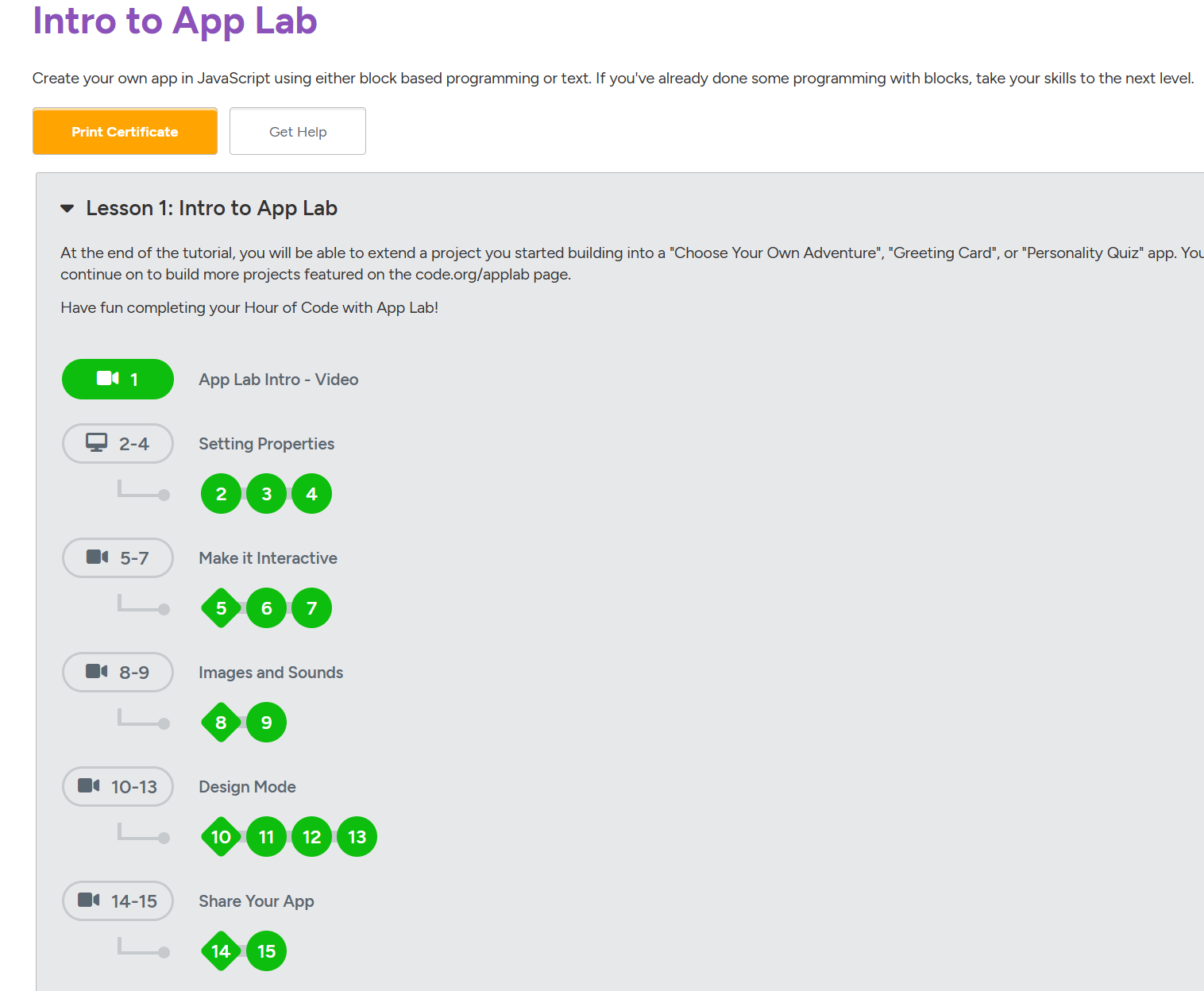Click the App Lab Intro - Video label
Image resolution: width=1204 pixels, height=991 pixels.
(x=279, y=380)
